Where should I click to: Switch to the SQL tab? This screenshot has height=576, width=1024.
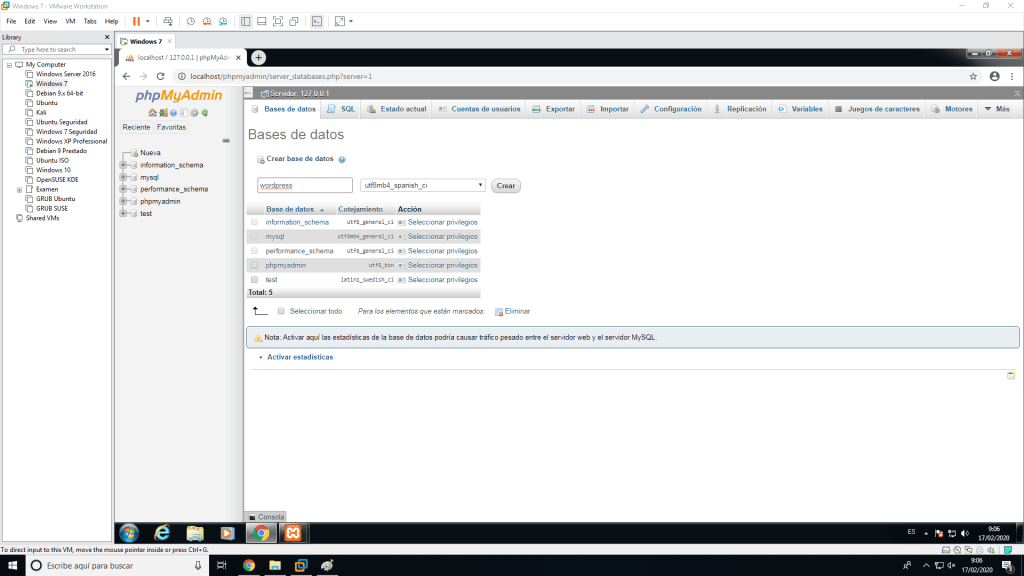point(341,109)
